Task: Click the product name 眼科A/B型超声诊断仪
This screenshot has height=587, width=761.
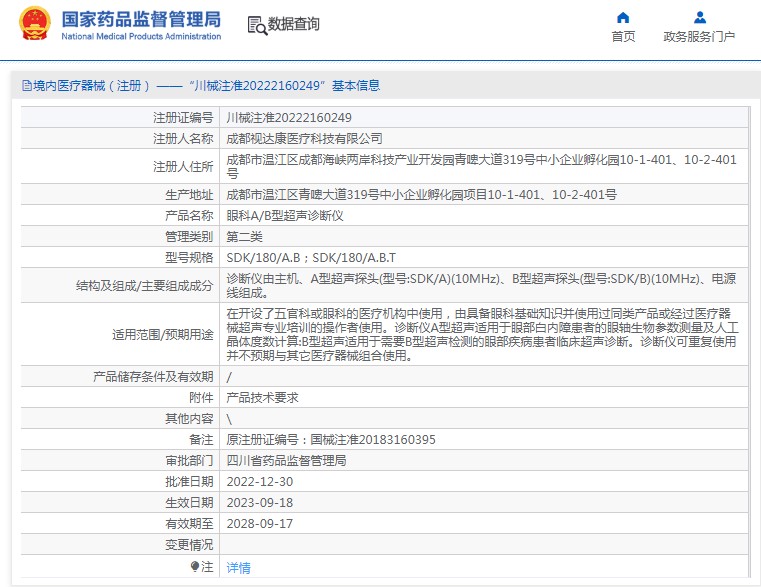Action: [285, 215]
